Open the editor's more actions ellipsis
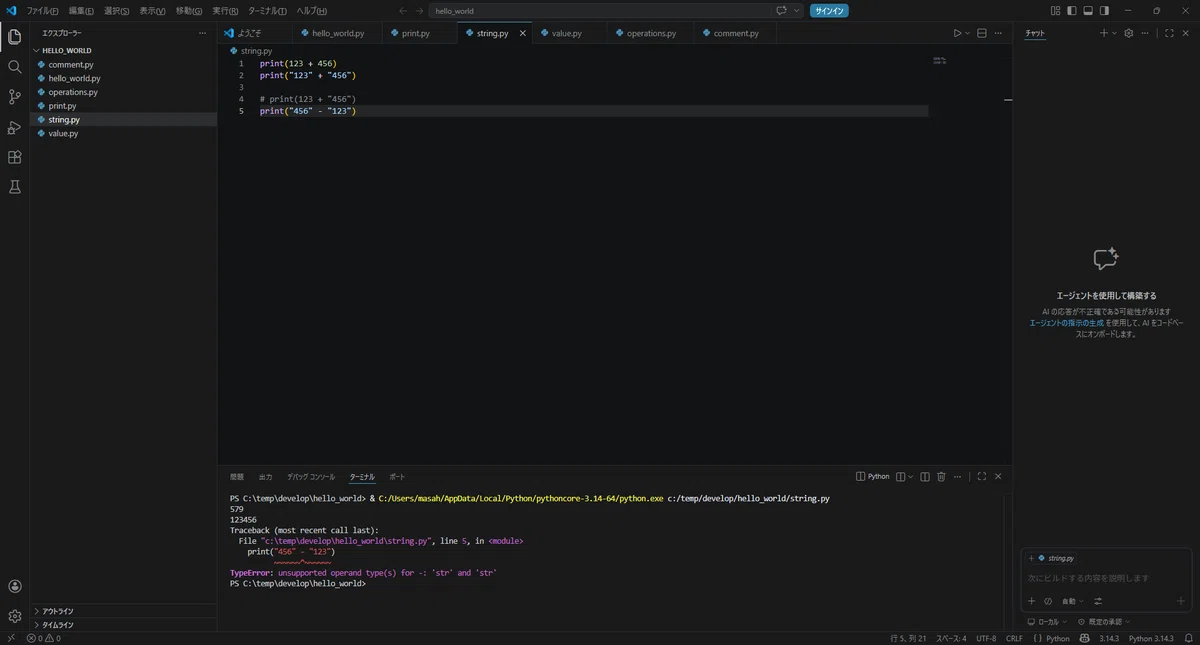1200x645 pixels. [998, 33]
